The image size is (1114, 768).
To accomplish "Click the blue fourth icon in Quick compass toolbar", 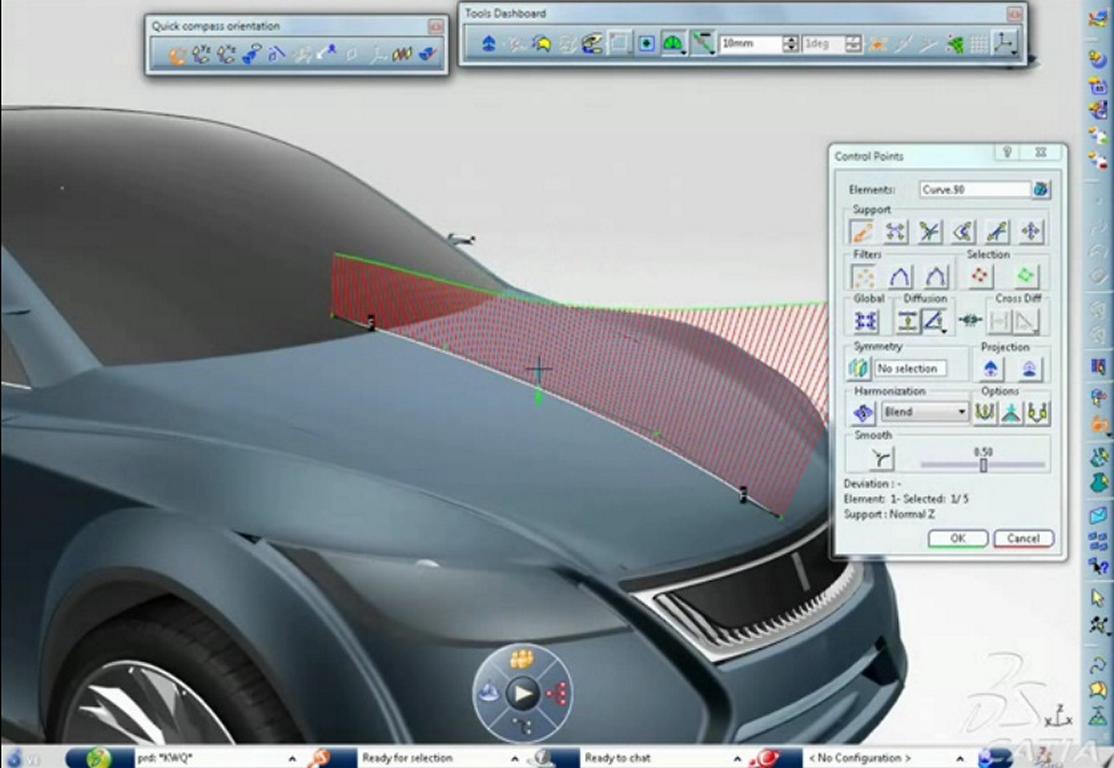I will tap(252, 54).
